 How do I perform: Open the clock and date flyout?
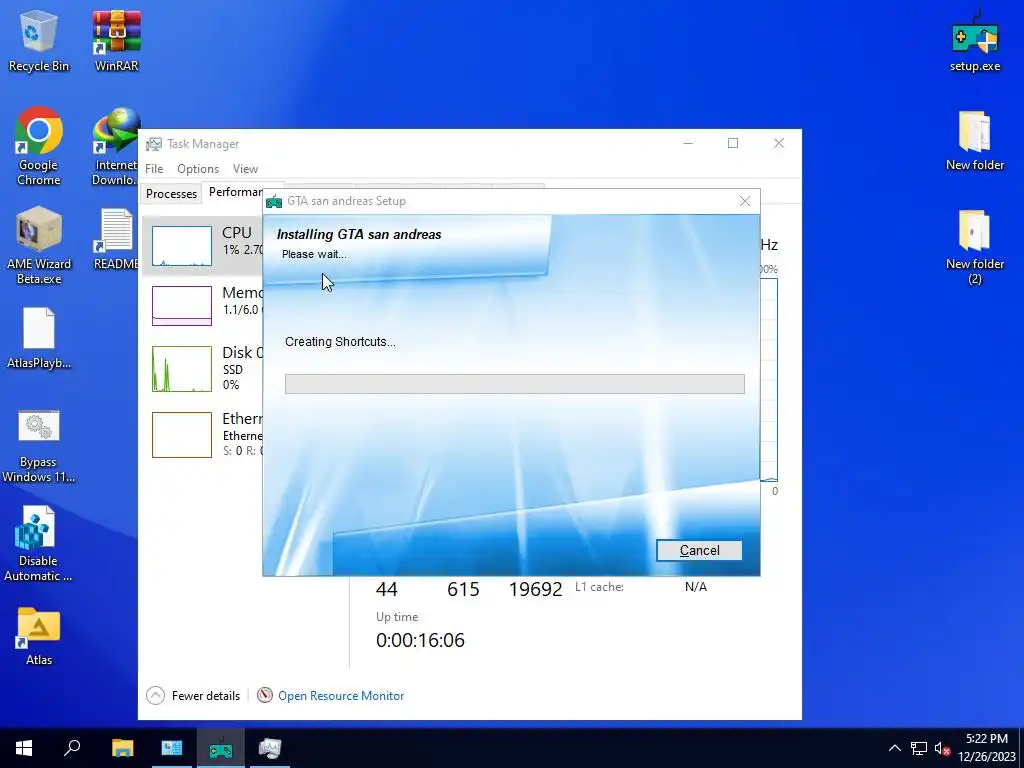click(x=987, y=748)
